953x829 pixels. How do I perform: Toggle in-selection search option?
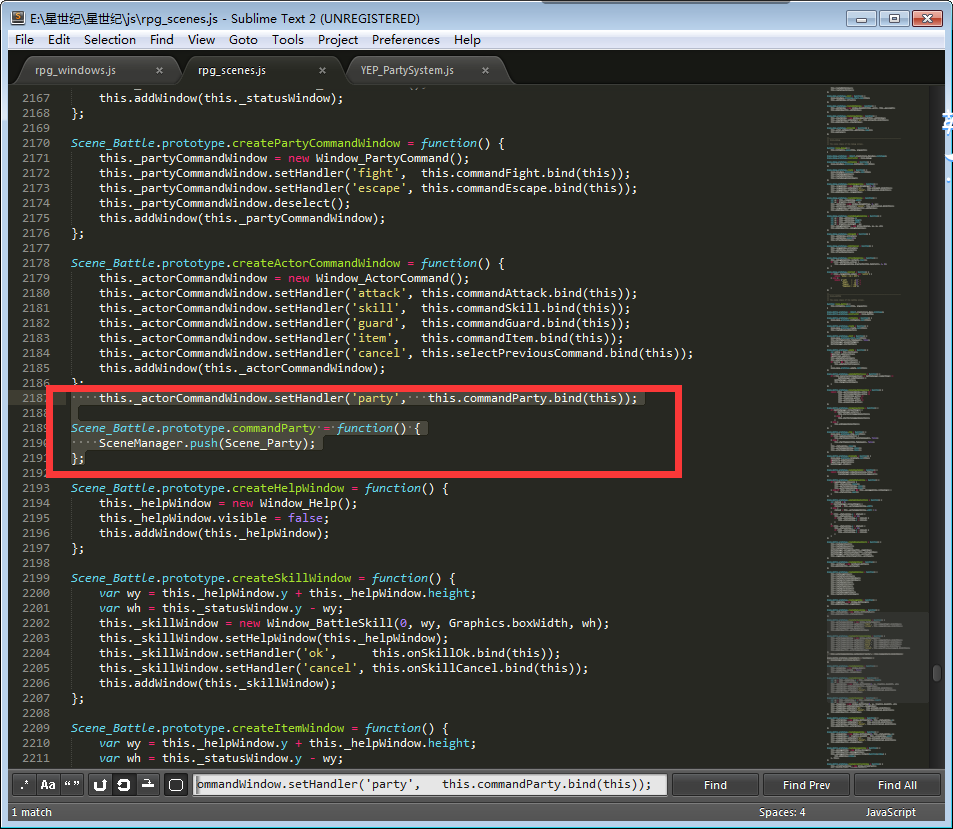coord(148,785)
